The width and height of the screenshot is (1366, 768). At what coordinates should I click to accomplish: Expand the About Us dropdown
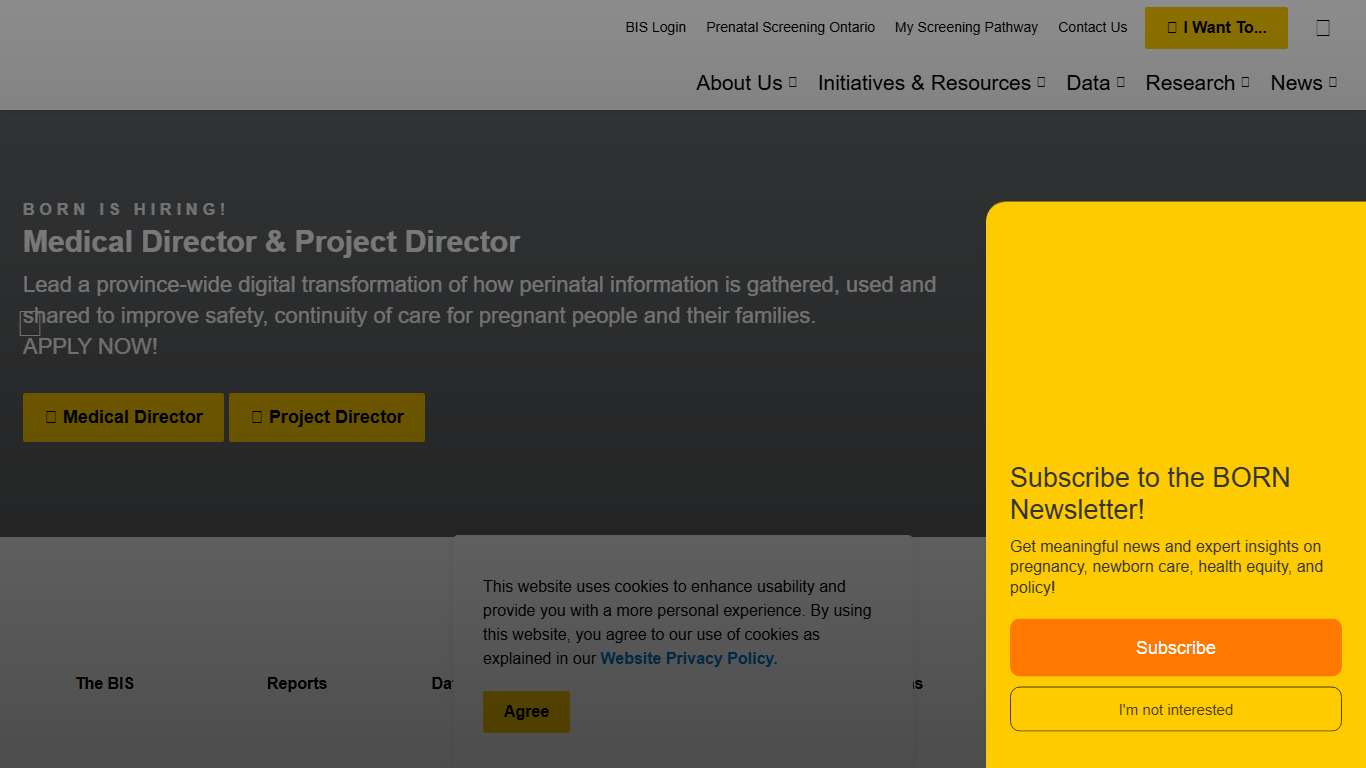(746, 83)
